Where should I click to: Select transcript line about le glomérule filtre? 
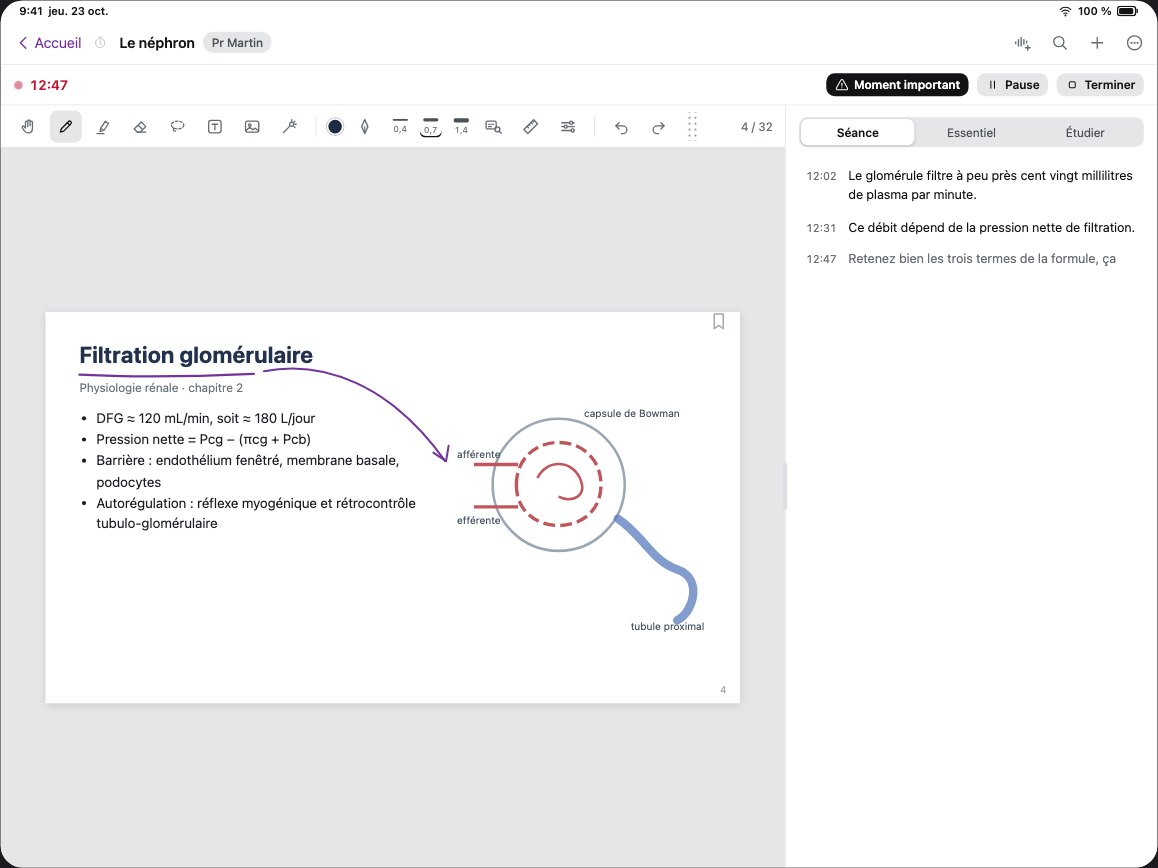[990, 185]
